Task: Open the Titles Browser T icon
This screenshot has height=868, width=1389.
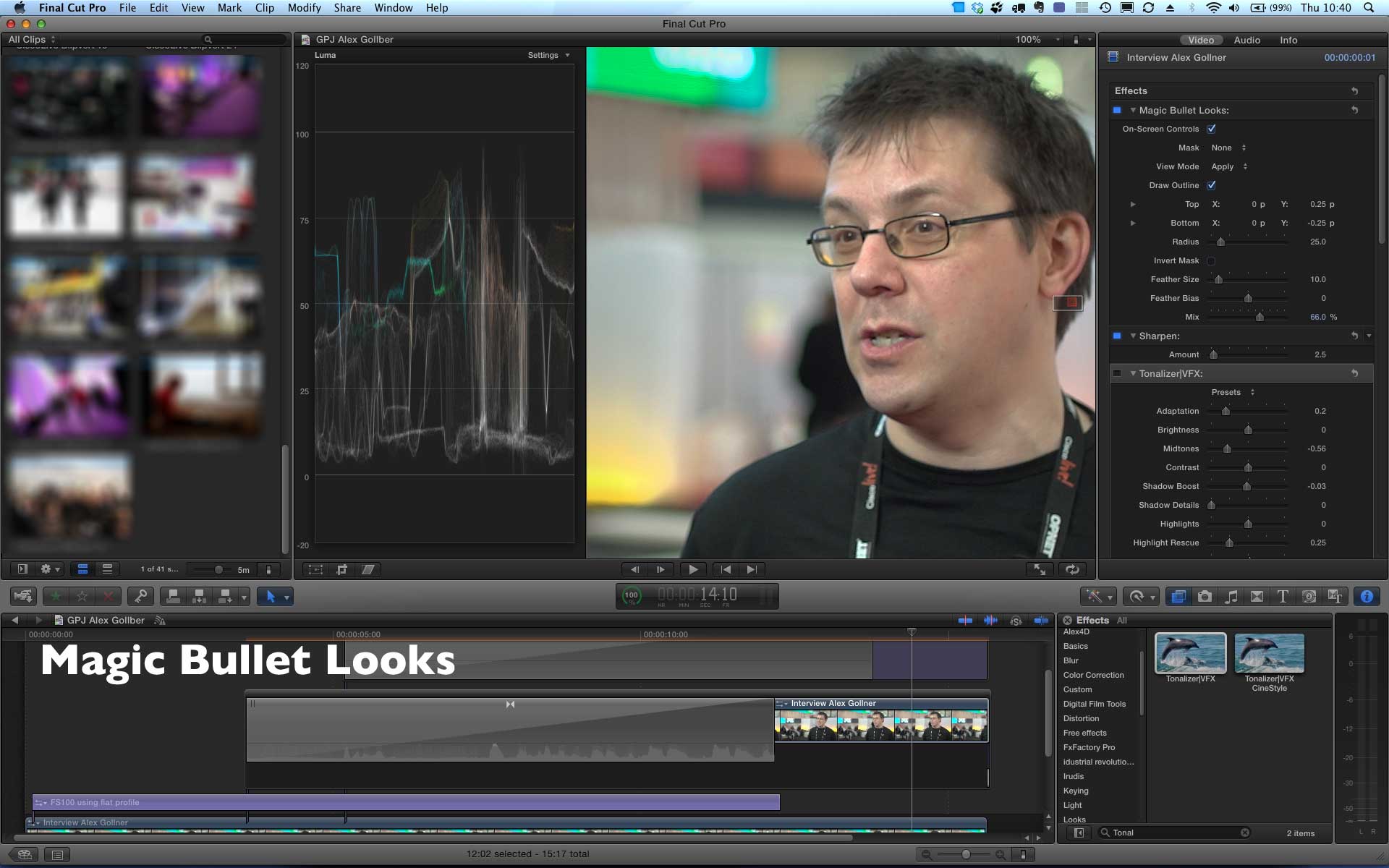Action: click(x=1283, y=597)
